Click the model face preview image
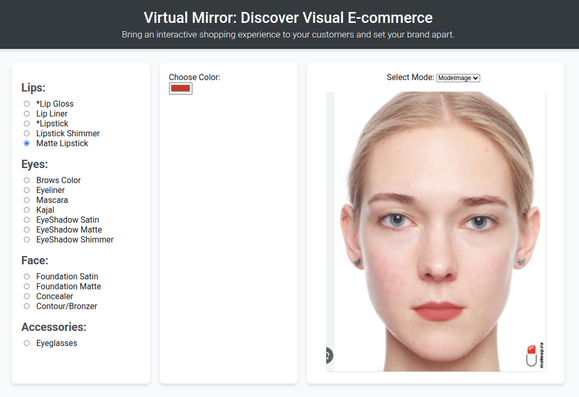 pos(436,232)
